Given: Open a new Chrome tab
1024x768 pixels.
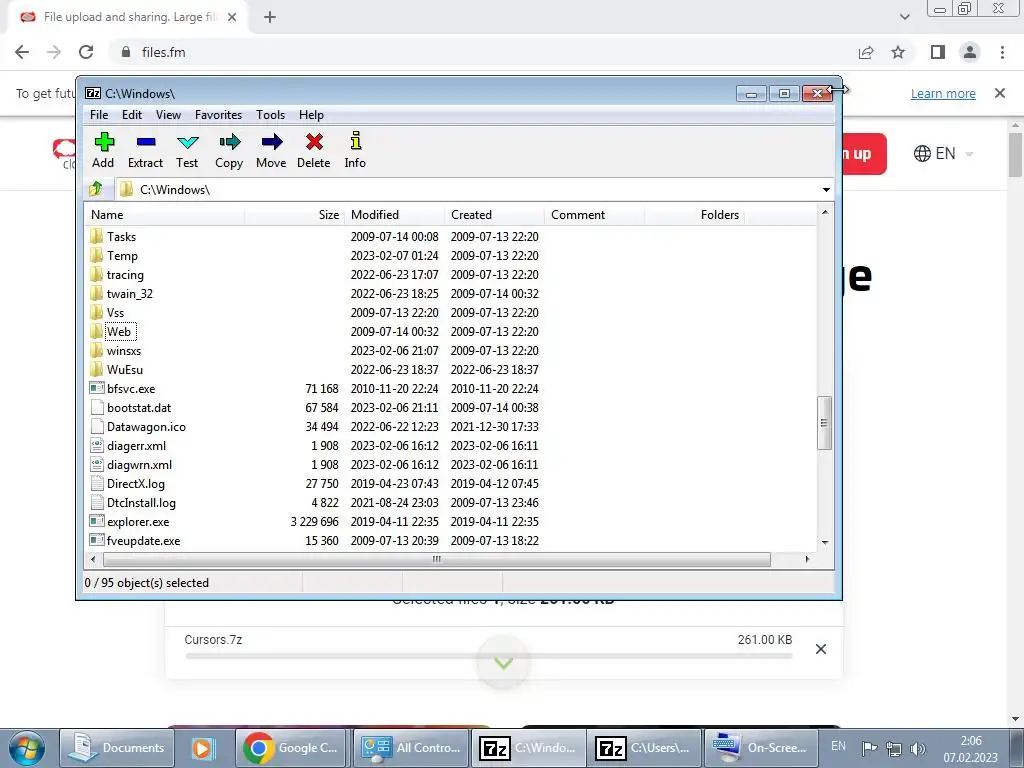Looking at the screenshot, I should coord(270,17).
